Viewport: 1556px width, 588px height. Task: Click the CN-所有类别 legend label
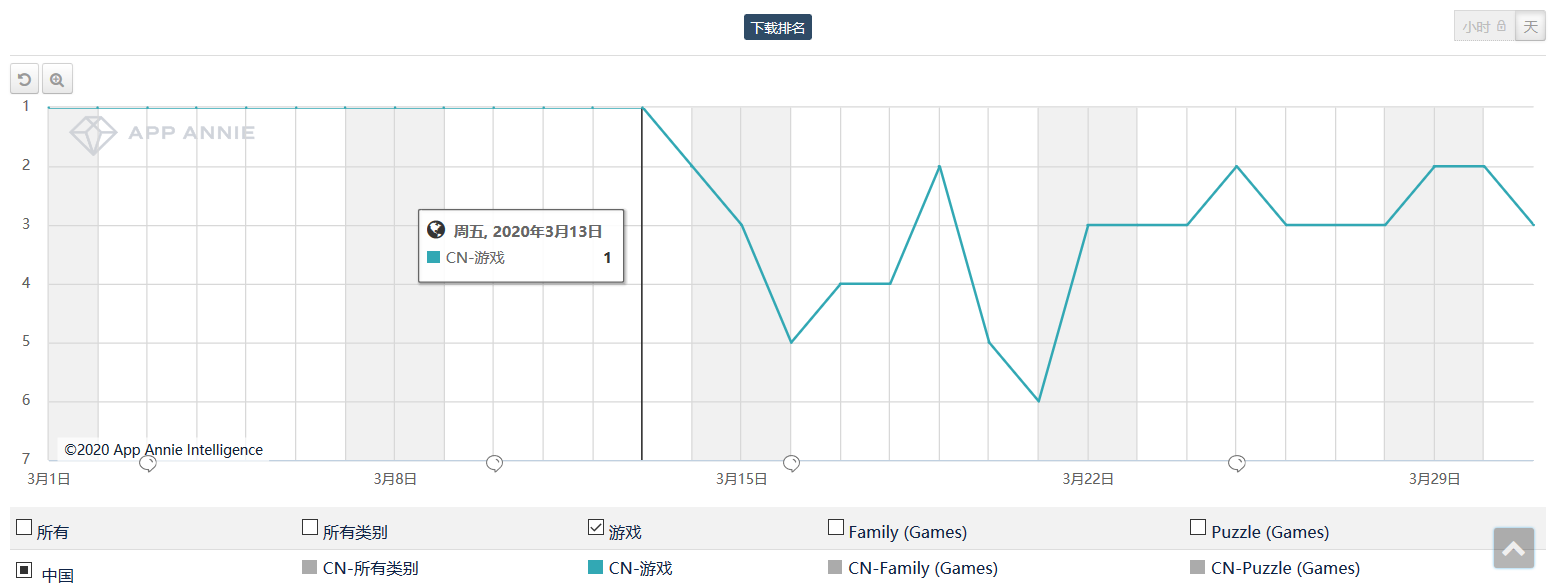coord(370,569)
